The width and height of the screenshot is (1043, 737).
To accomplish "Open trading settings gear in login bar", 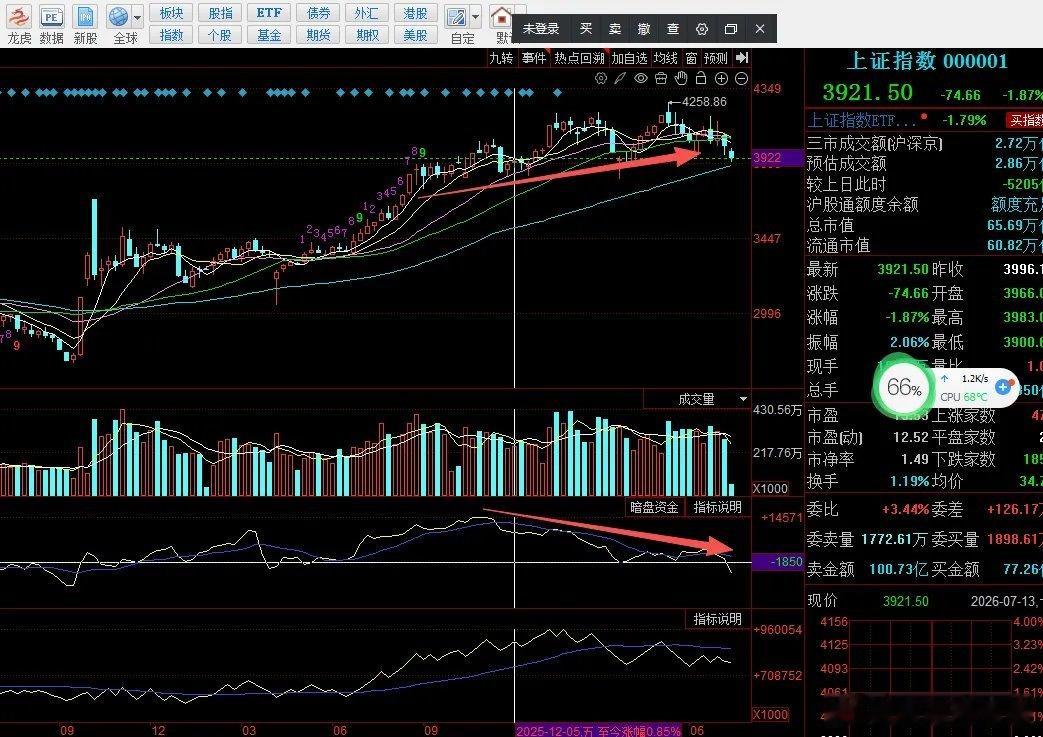I will [x=702, y=29].
